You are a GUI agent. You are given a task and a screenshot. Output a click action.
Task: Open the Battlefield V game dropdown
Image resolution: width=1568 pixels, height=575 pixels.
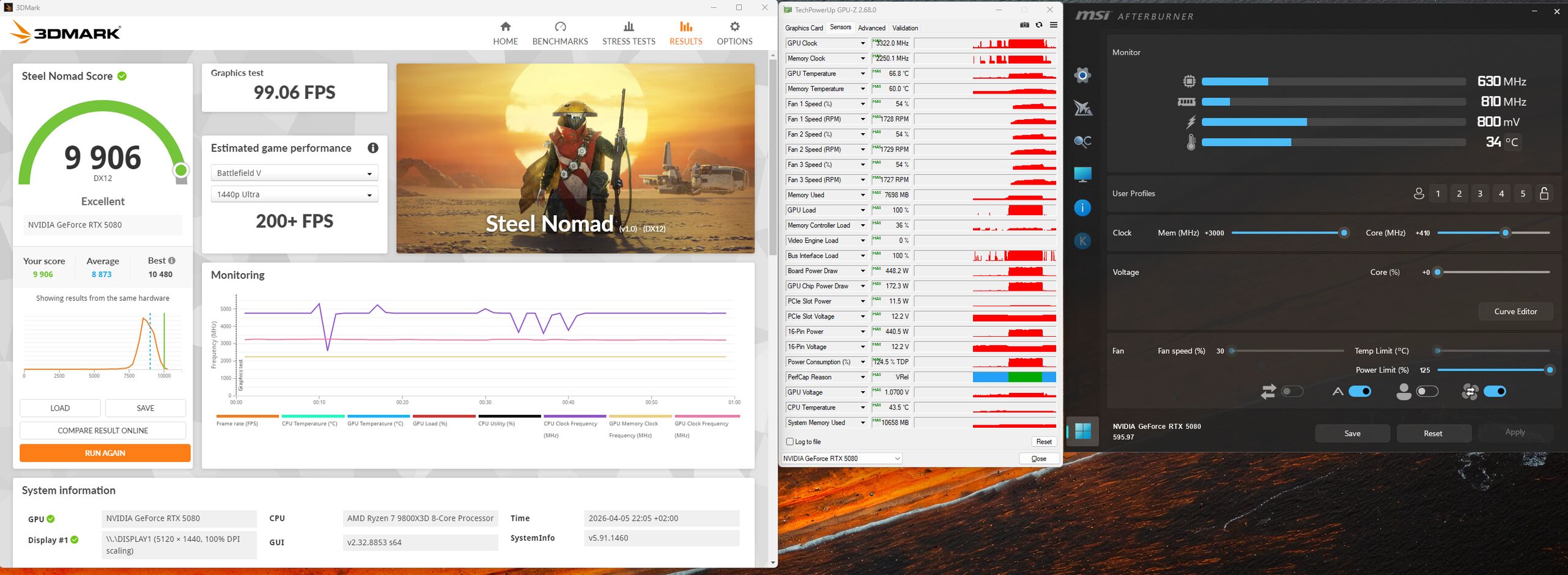(x=294, y=173)
